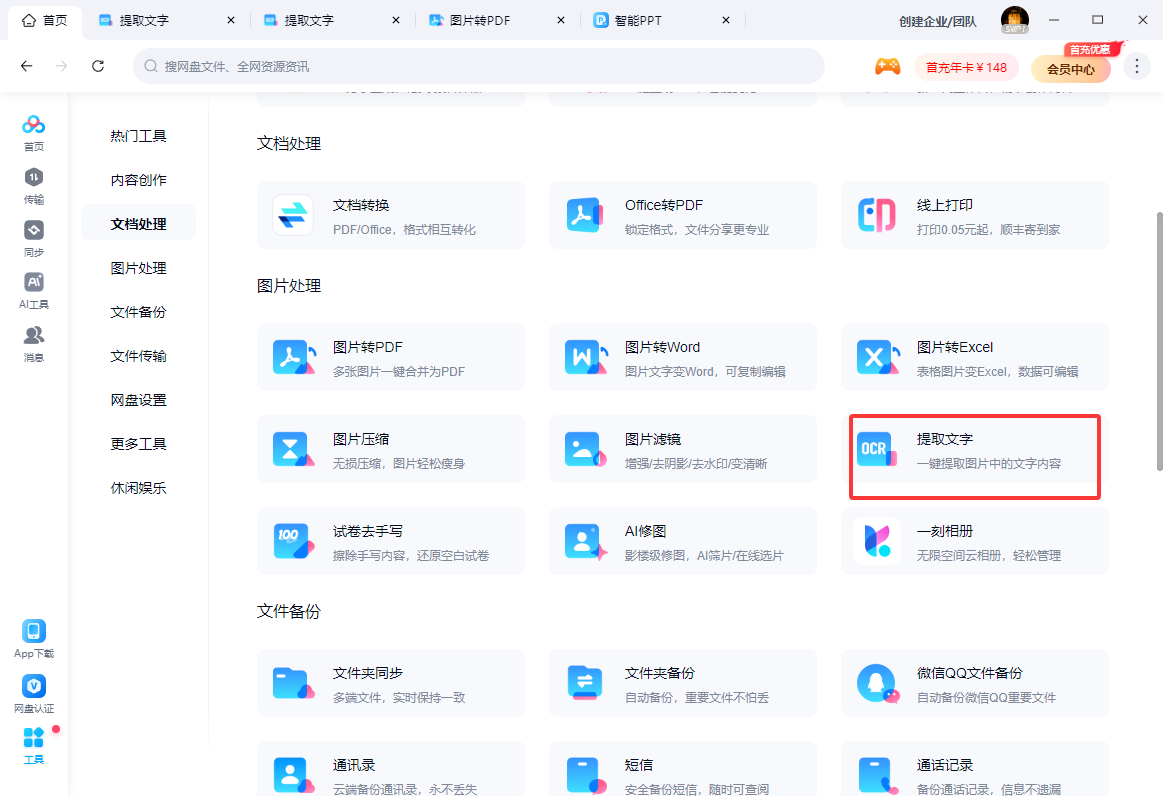Image resolution: width=1163 pixels, height=796 pixels.
Task: Click the search box for 网盘文件
Action: pos(479,66)
